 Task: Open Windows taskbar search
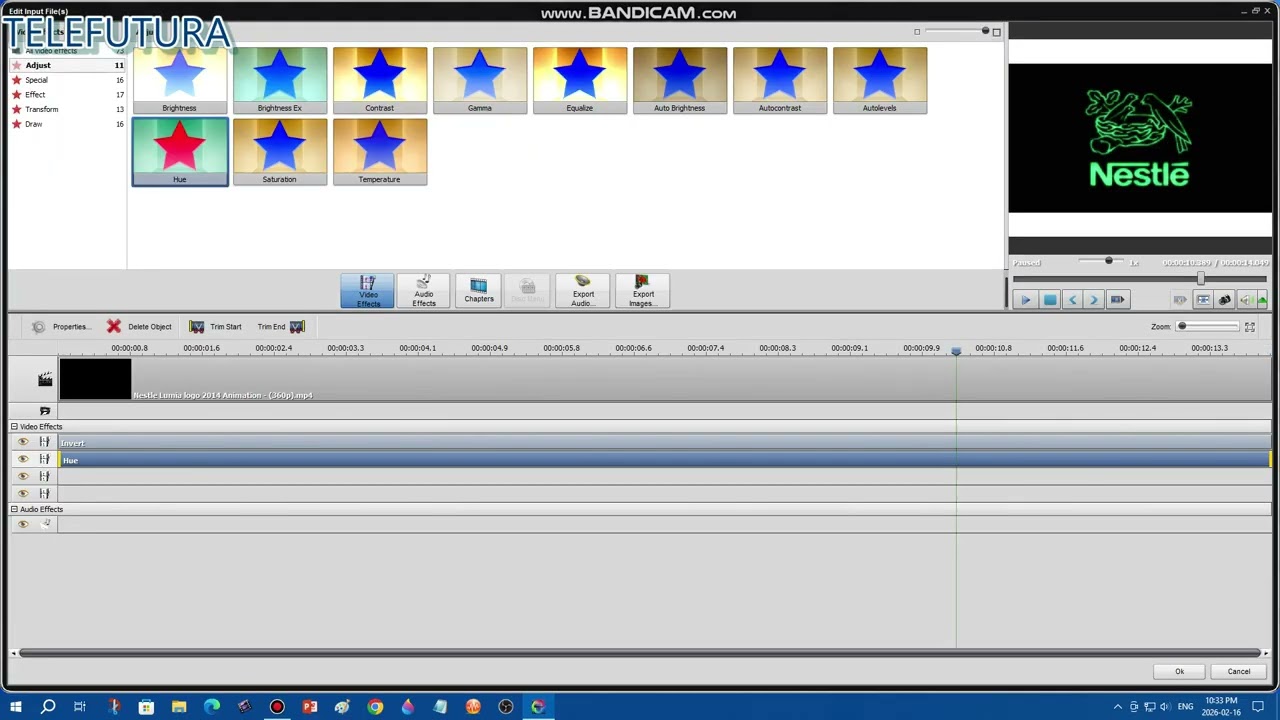point(47,707)
